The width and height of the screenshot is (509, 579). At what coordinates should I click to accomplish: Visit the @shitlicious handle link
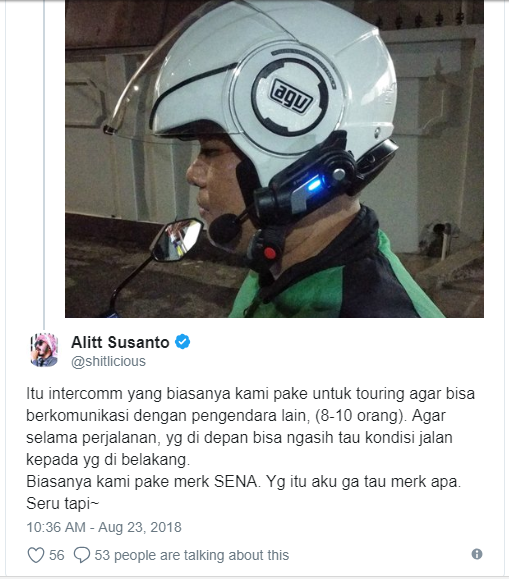click(x=108, y=361)
